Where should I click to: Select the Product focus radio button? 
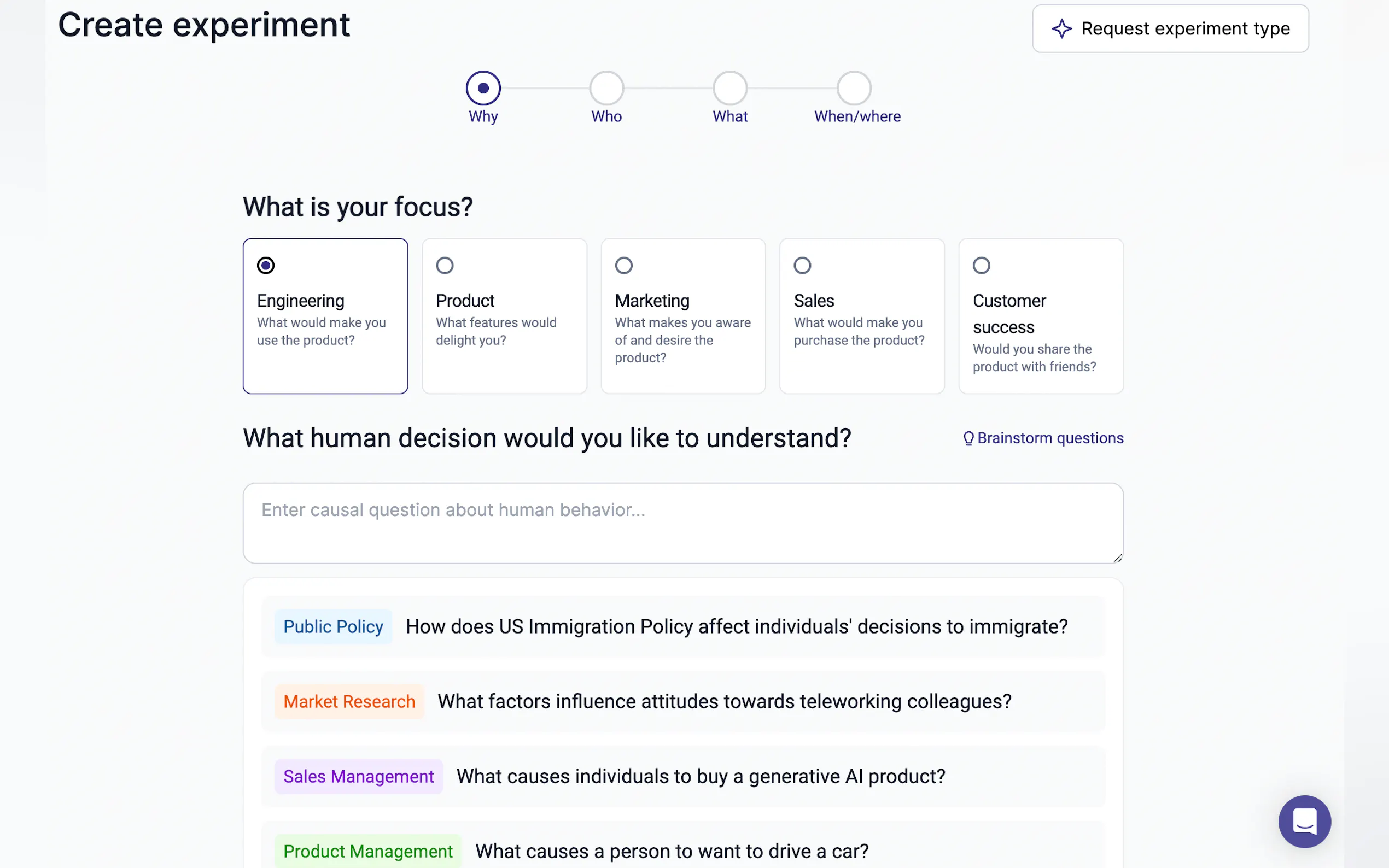[445, 265]
